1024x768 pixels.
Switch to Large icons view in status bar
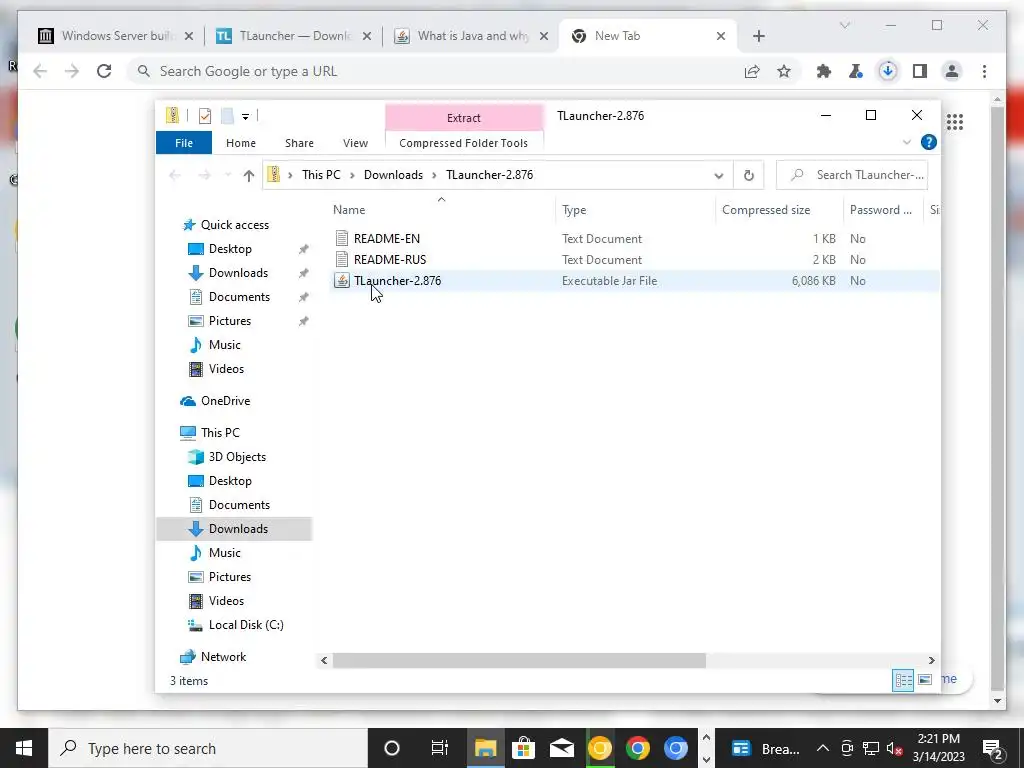[925, 680]
